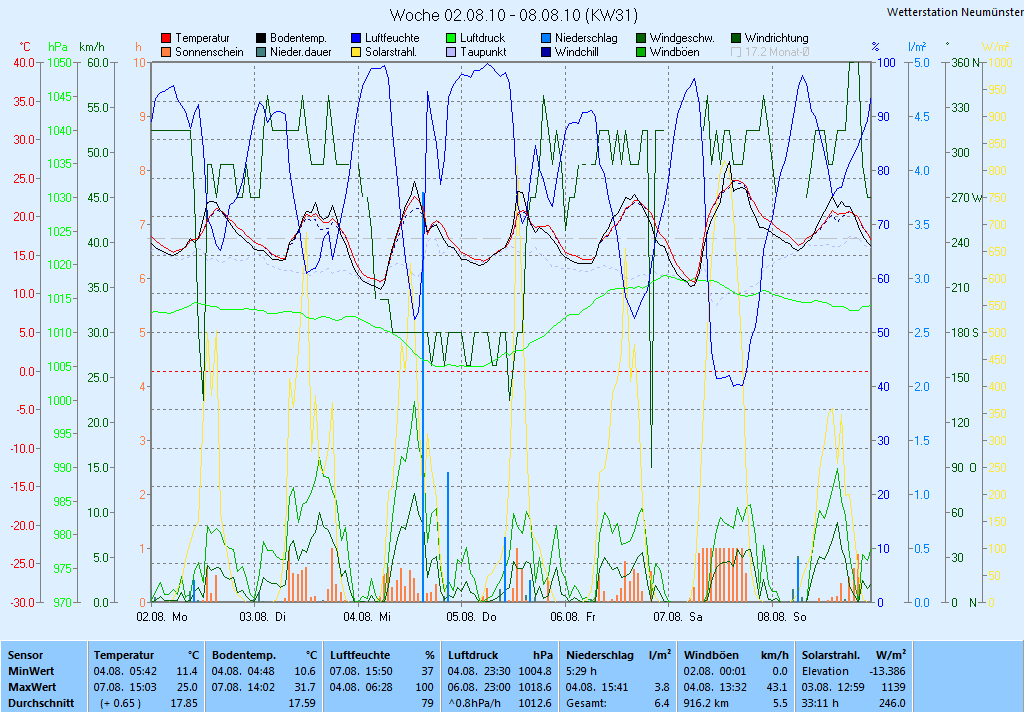Click the black Bodentemp. legend swatch
Image resolution: width=1024 pixels, height=712 pixels.
tap(261, 39)
